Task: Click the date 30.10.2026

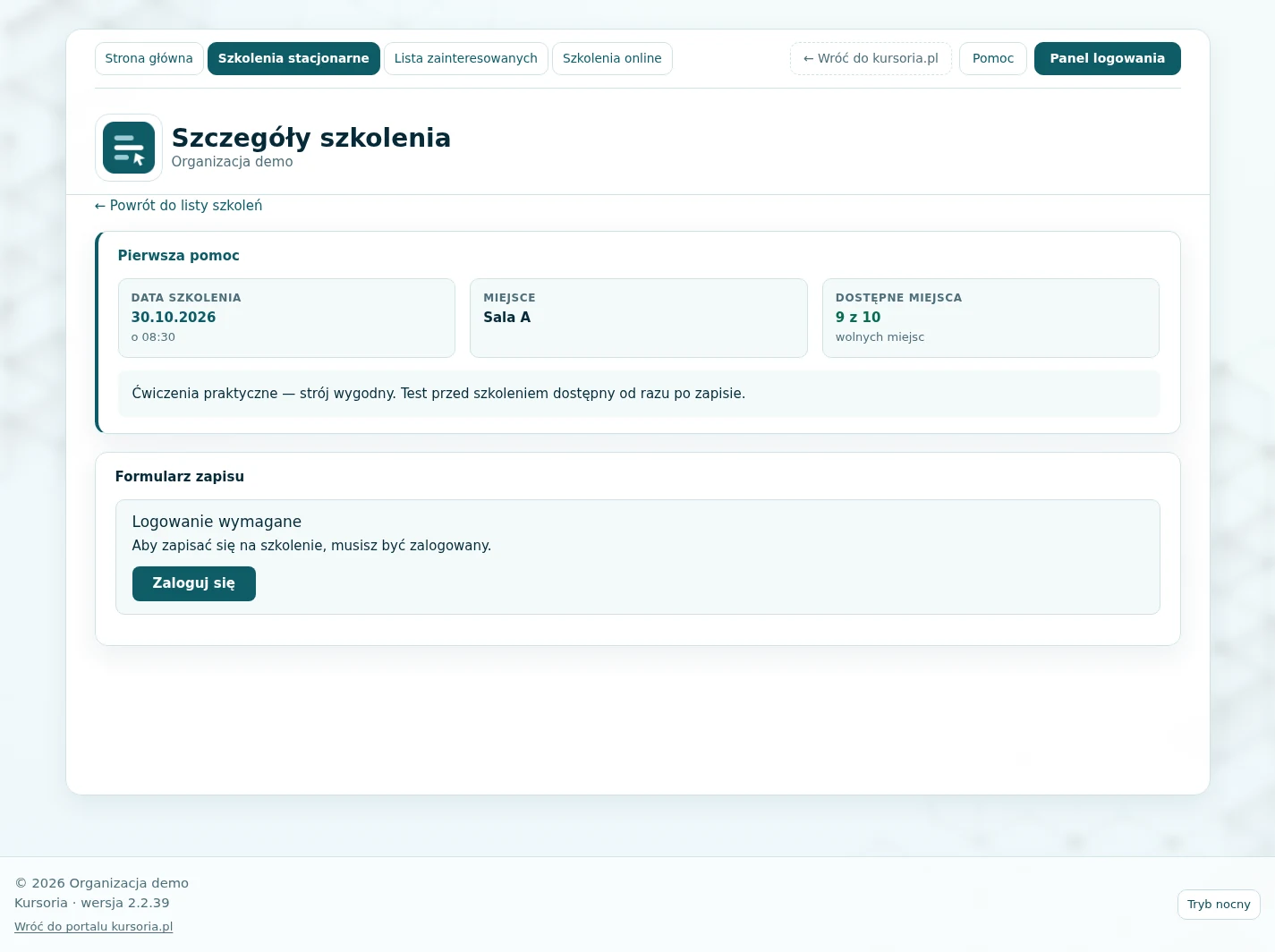Action: [x=174, y=317]
